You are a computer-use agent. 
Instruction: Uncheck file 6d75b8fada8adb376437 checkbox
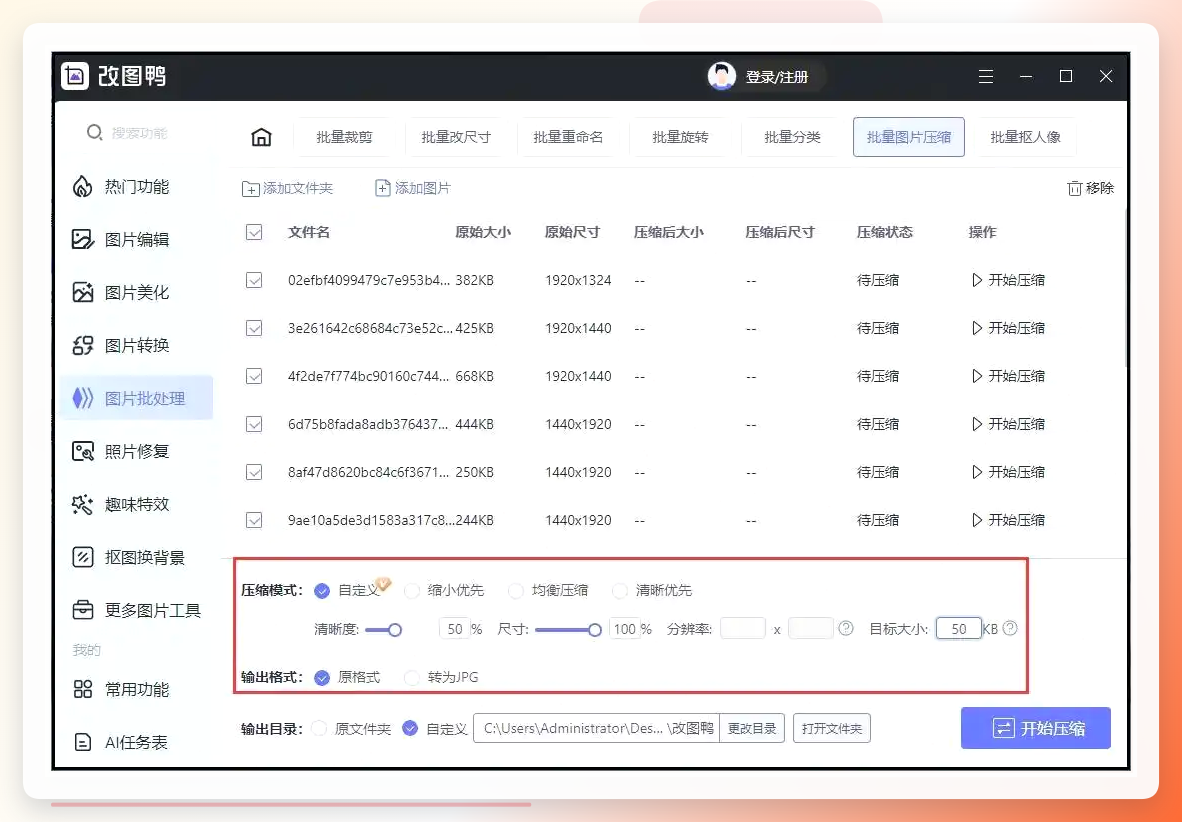pyautogui.click(x=254, y=424)
